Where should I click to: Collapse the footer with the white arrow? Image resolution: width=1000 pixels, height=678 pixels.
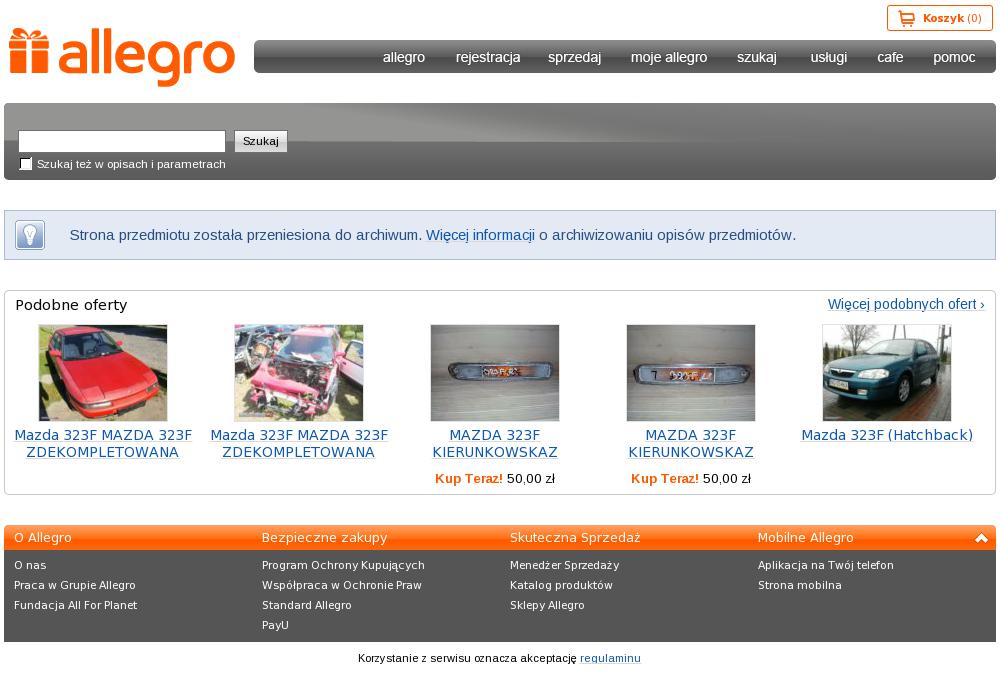[981, 538]
